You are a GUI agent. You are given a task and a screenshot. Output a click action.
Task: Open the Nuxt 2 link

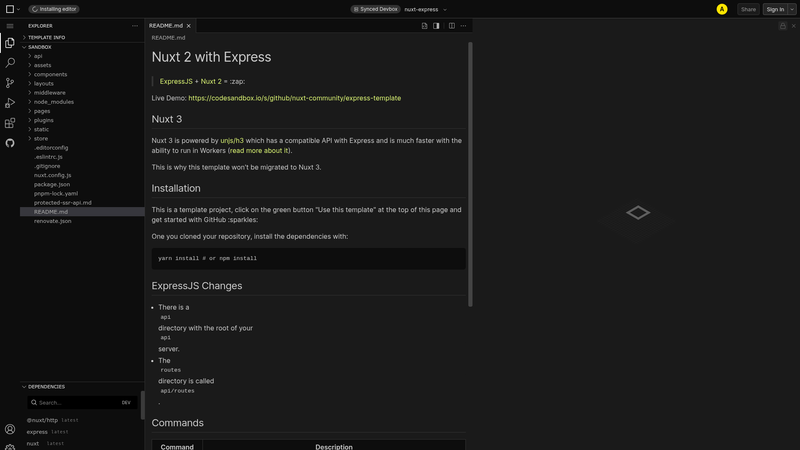coord(211,82)
